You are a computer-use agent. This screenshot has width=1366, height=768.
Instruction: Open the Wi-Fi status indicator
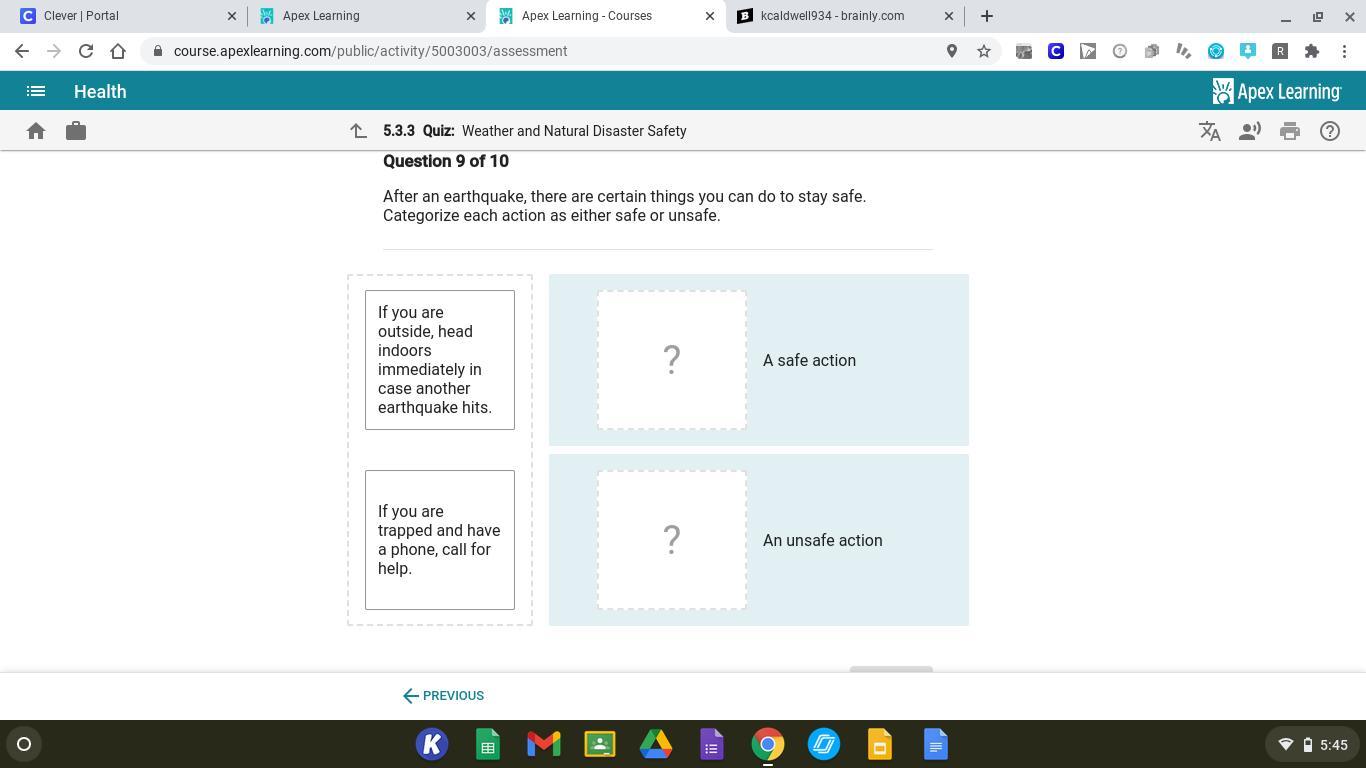coord(1286,744)
